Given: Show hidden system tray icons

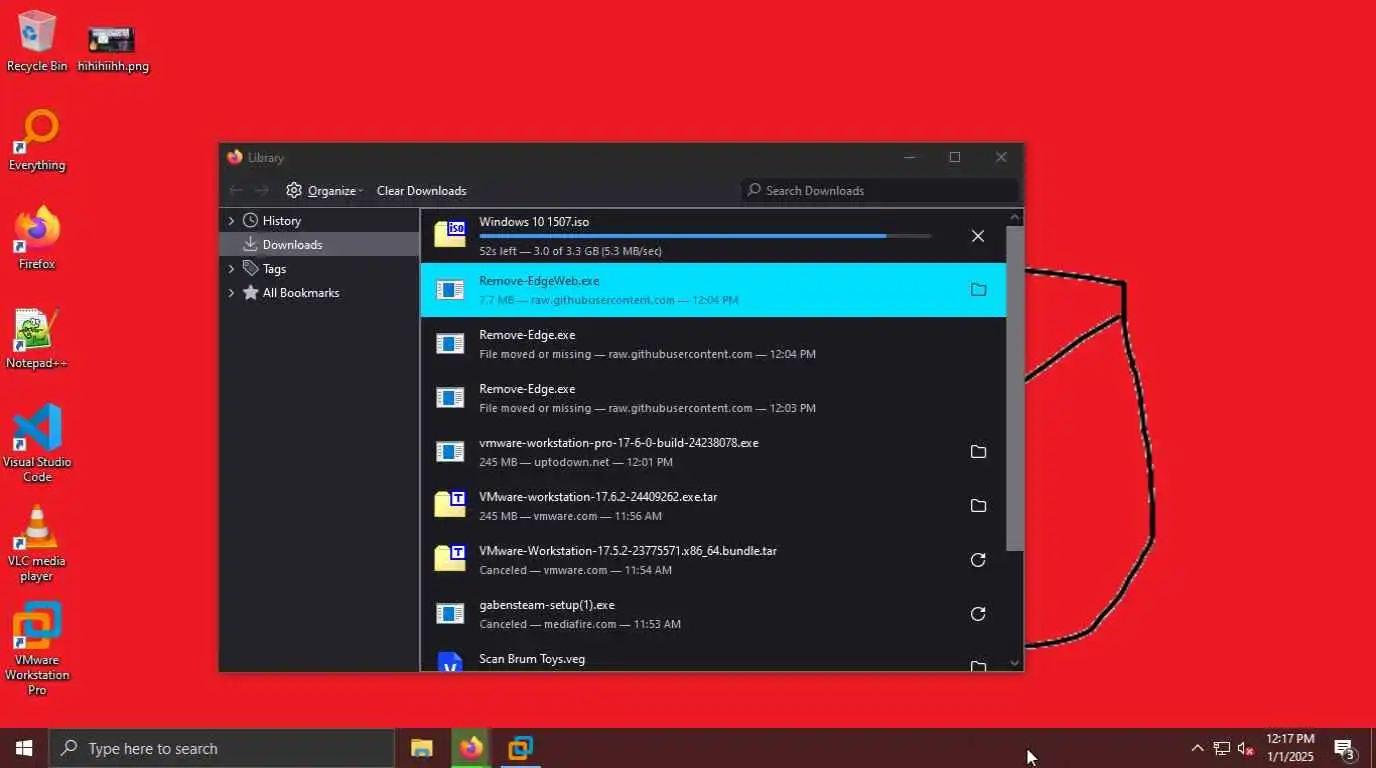Looking at the screenshot, I should click(1197, 748).
